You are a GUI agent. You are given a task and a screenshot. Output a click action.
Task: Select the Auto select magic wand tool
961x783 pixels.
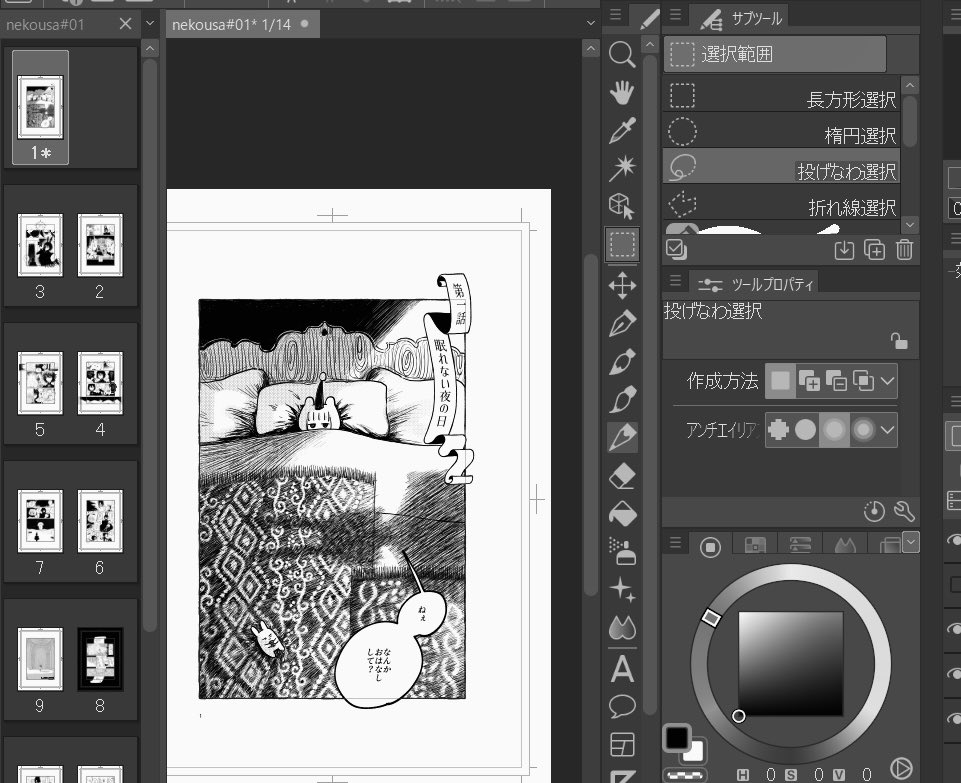coord(622,167)
